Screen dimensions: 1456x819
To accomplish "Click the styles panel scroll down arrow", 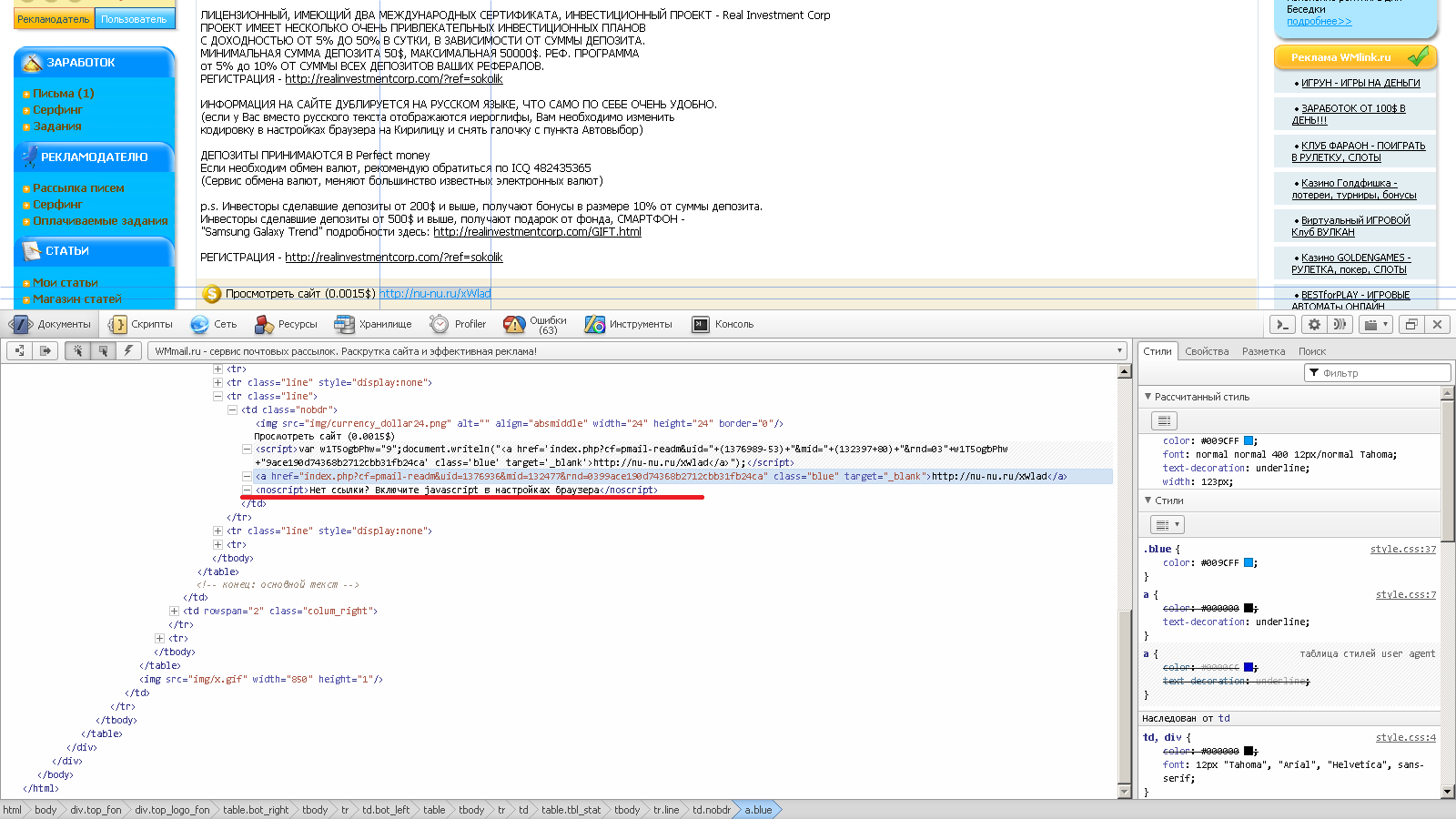I will 1448,792.
